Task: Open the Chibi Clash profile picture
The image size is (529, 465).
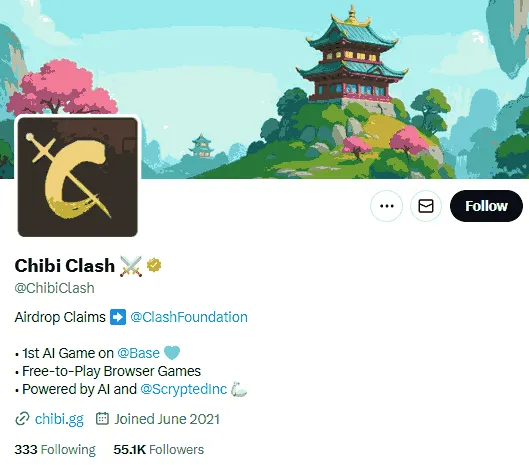Action: click(78, 177)
